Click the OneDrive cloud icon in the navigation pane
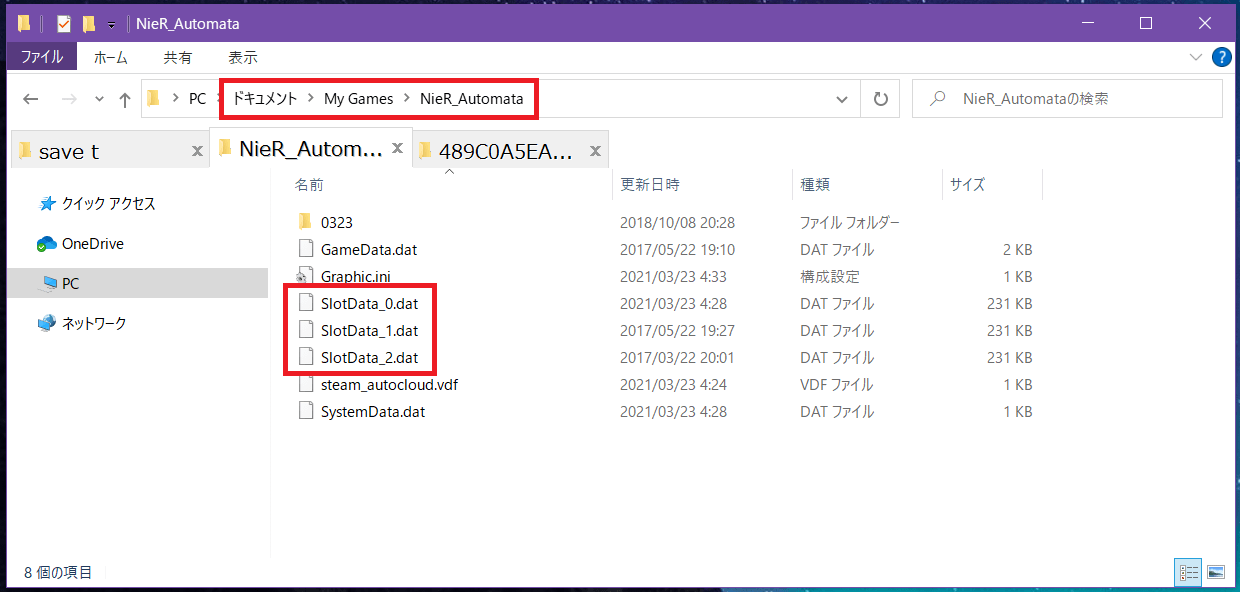 point(46,244)
